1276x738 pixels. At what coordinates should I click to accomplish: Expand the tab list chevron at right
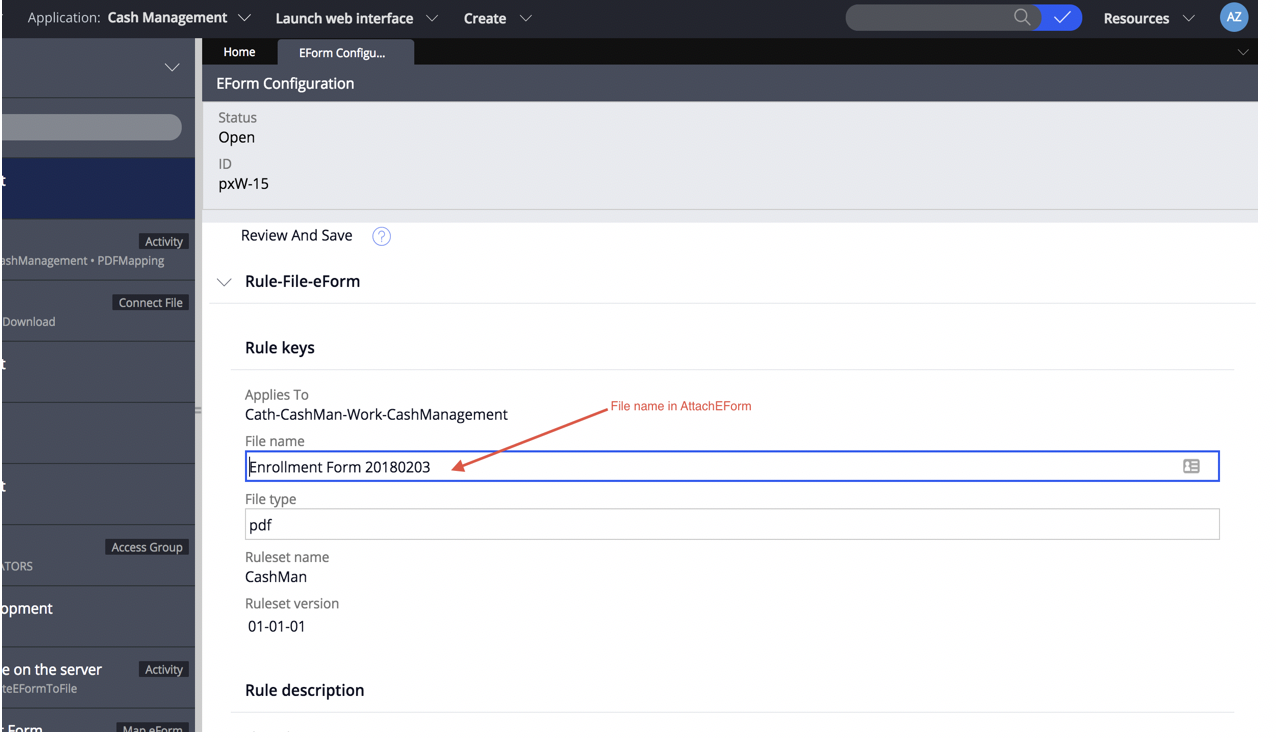tap(1243, 52)
